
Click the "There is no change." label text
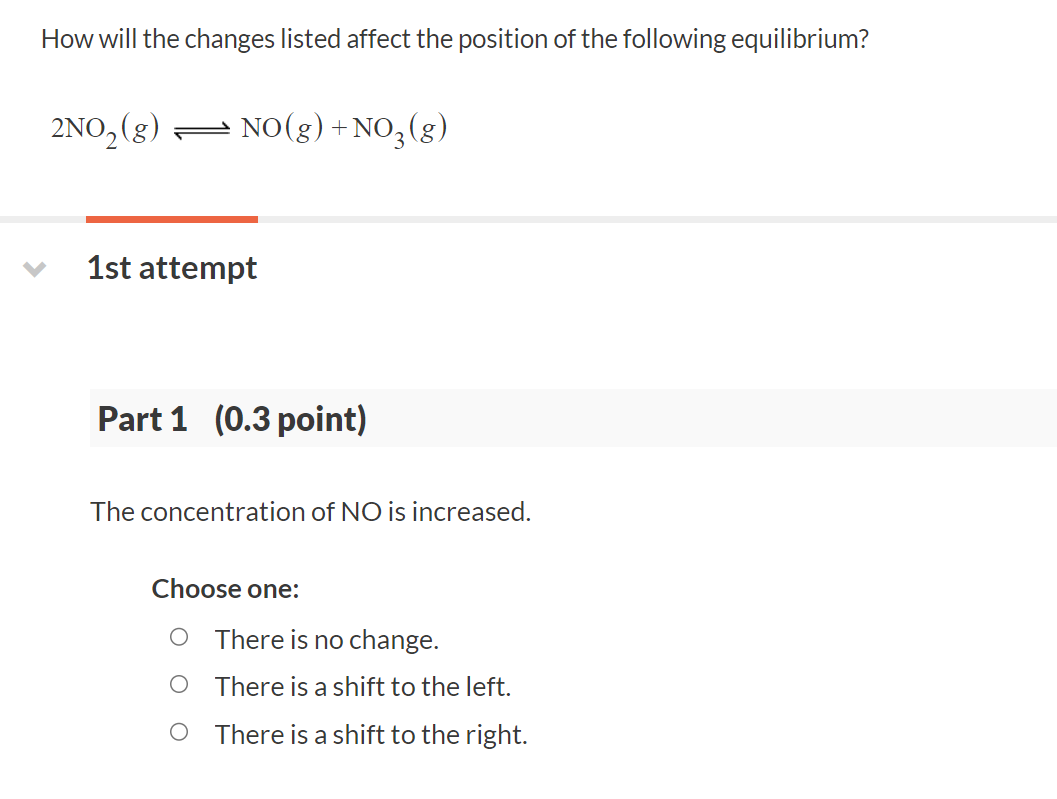click(326, 639)
